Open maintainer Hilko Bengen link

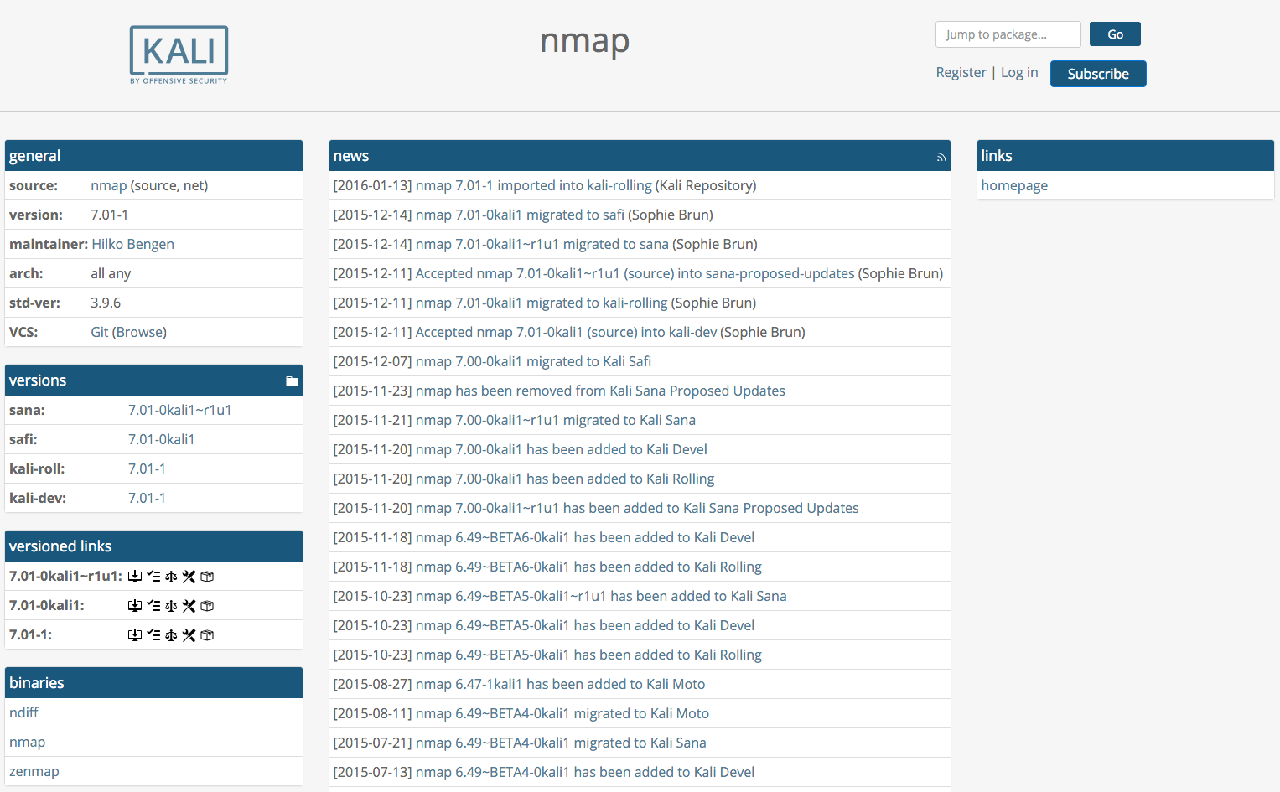coord(131,244)
